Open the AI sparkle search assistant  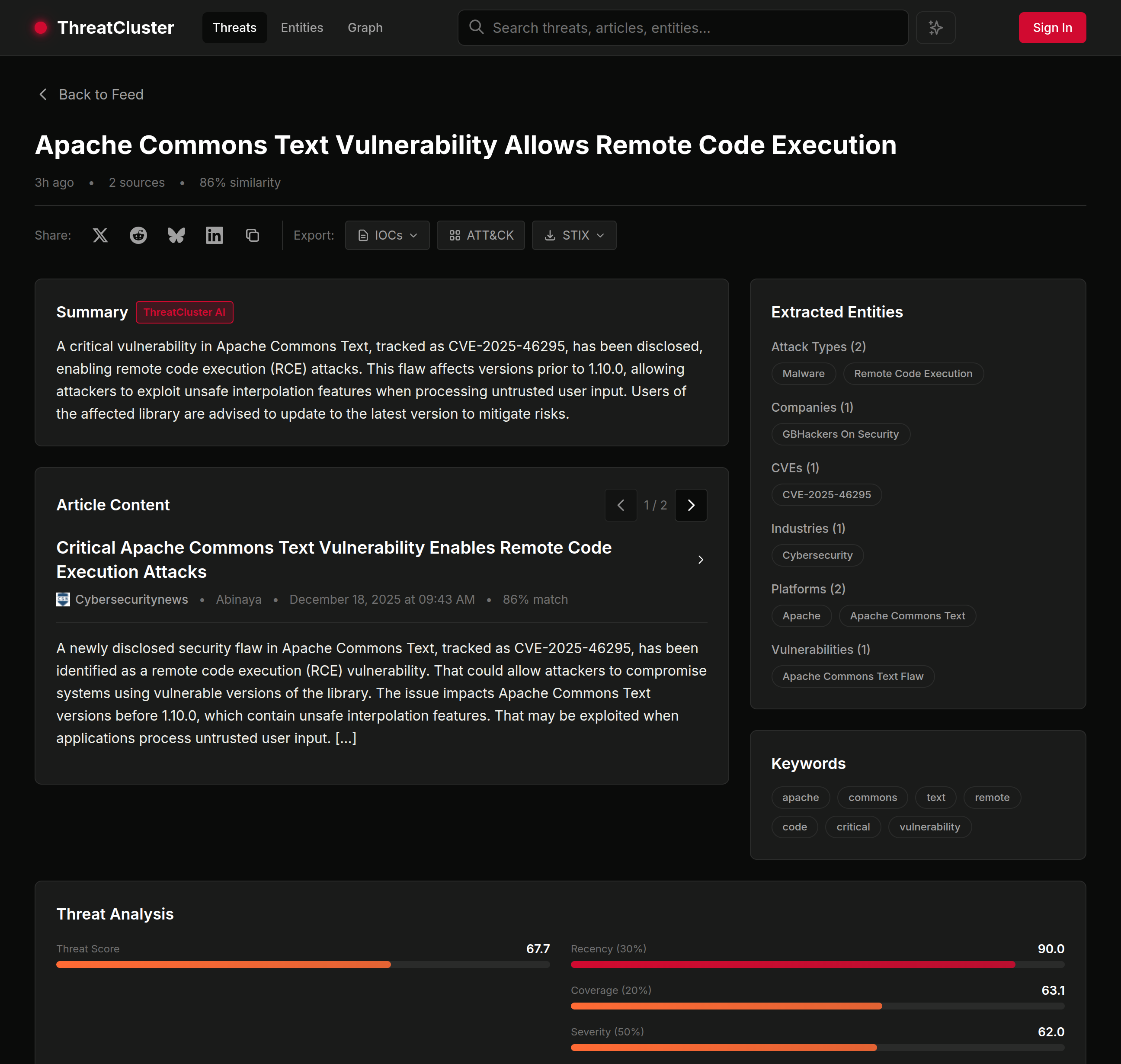coord(935,27)
